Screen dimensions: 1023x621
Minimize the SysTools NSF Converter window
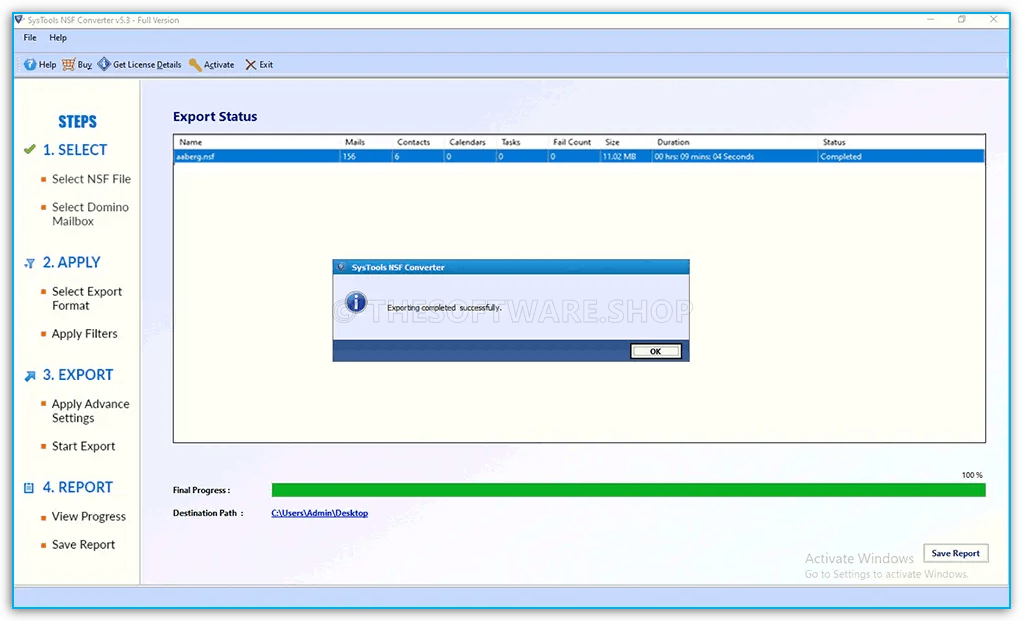[x=931, y=20]
